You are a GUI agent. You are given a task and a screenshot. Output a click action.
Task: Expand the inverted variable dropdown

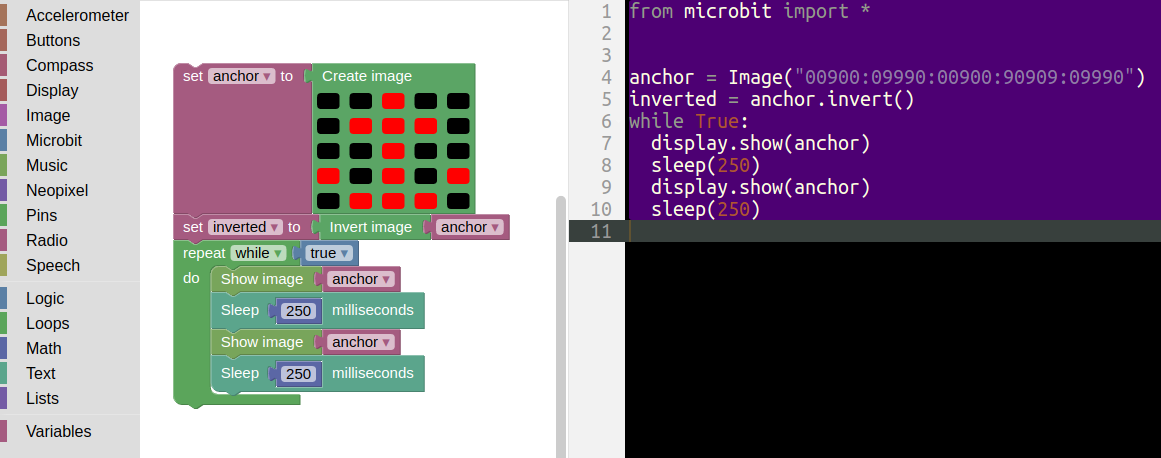pyautogui.click(x=245, y=227)
